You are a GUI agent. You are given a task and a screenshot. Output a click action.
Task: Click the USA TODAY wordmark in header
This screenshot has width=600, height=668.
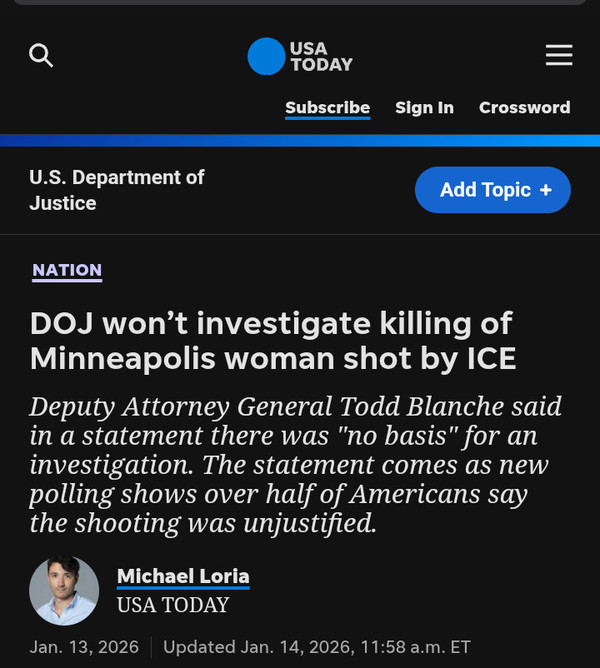321,56
